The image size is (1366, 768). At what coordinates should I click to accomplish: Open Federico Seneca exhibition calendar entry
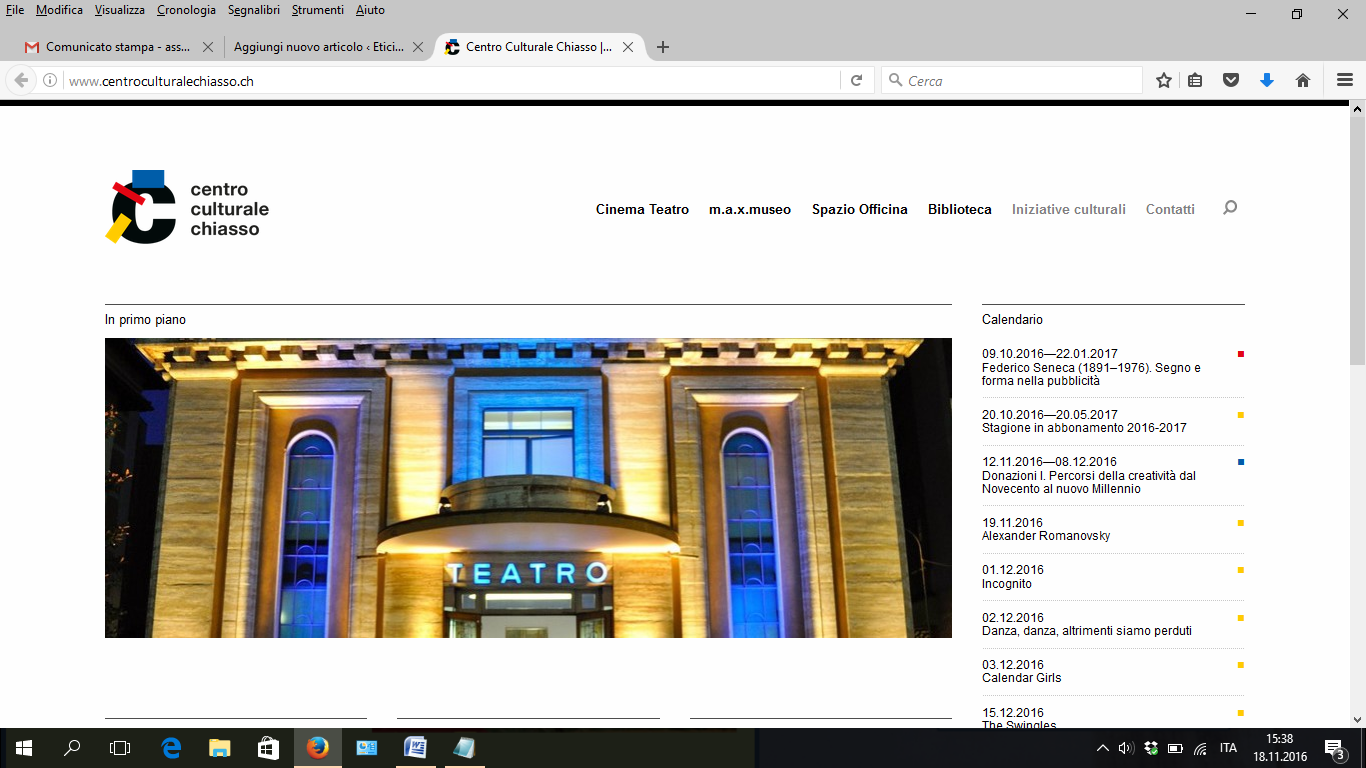(x=1113, y=367)
